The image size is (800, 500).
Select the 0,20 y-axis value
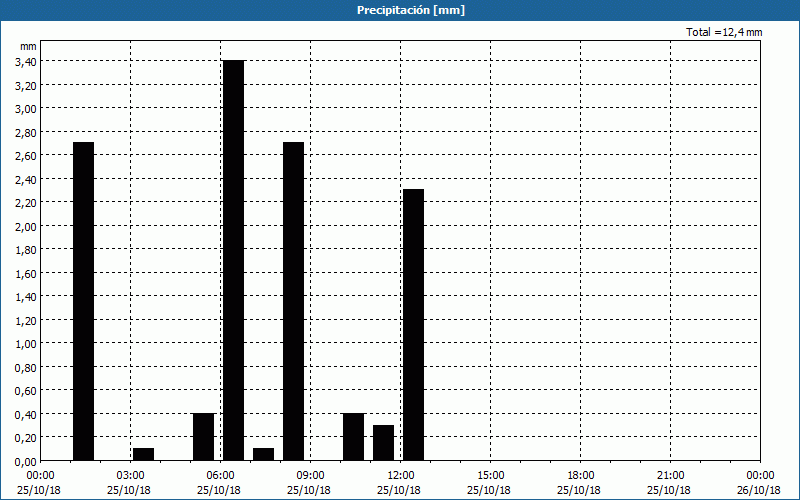[x=26, y=438]
